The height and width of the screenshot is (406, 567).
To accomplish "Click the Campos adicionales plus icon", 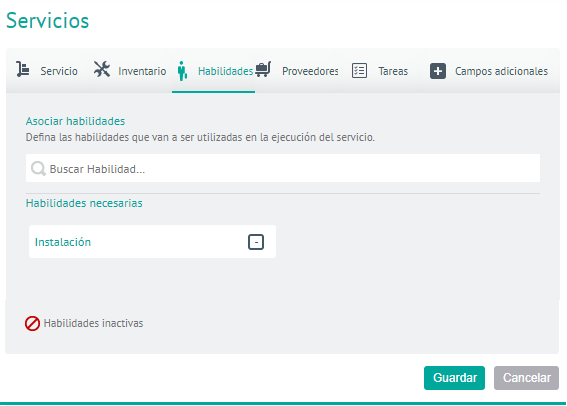I will (438, 71).
